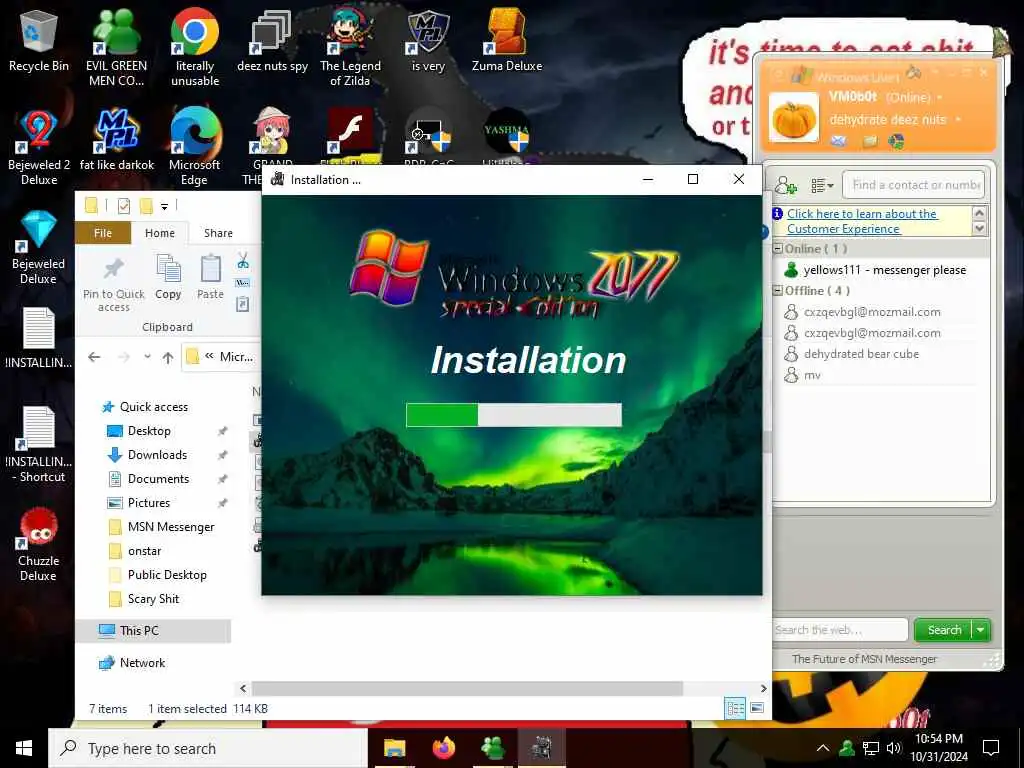Open Scary Shit folder in navigation pane
Screen dimensions: 1024x768
pyautogui.click(x=153, y=599)
